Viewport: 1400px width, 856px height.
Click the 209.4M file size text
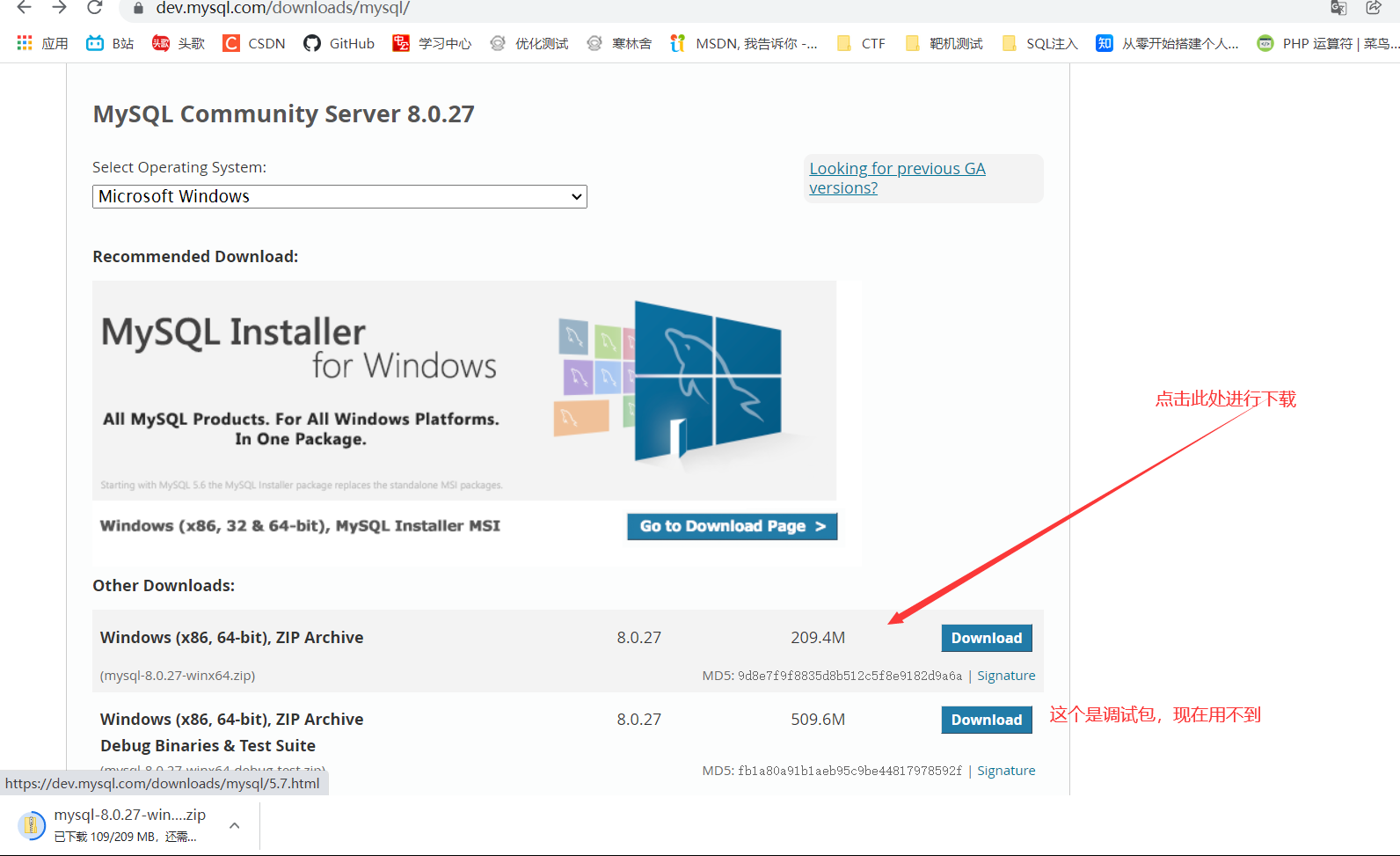pyautogui.click(x=818, y=638)
